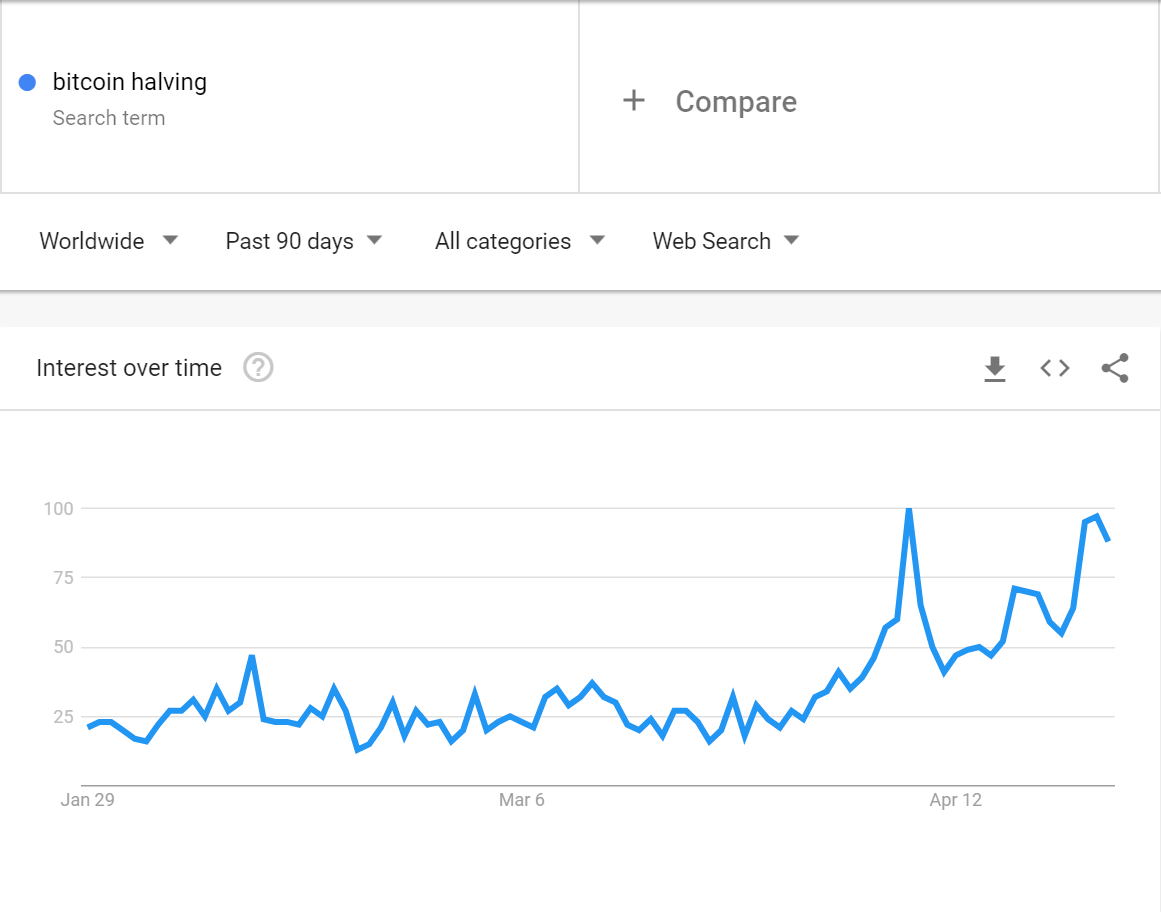Click the blue dot for bitcoin halving
The image size is (1161, 912).
[x=27, y=82]
